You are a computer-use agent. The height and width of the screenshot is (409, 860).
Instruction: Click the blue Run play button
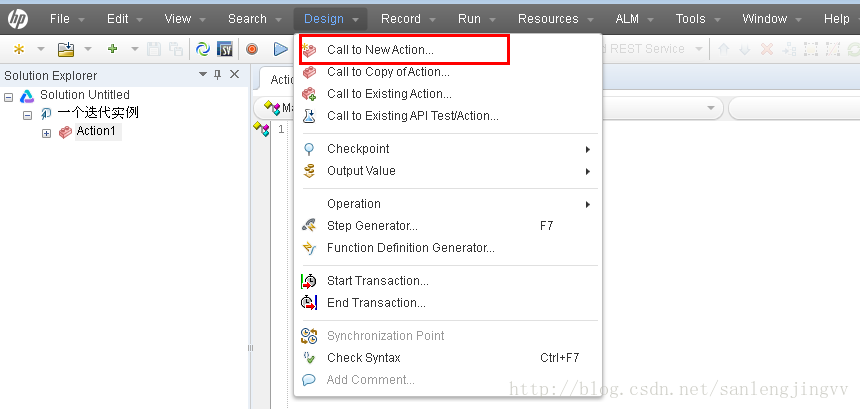(x=281, y=49)
